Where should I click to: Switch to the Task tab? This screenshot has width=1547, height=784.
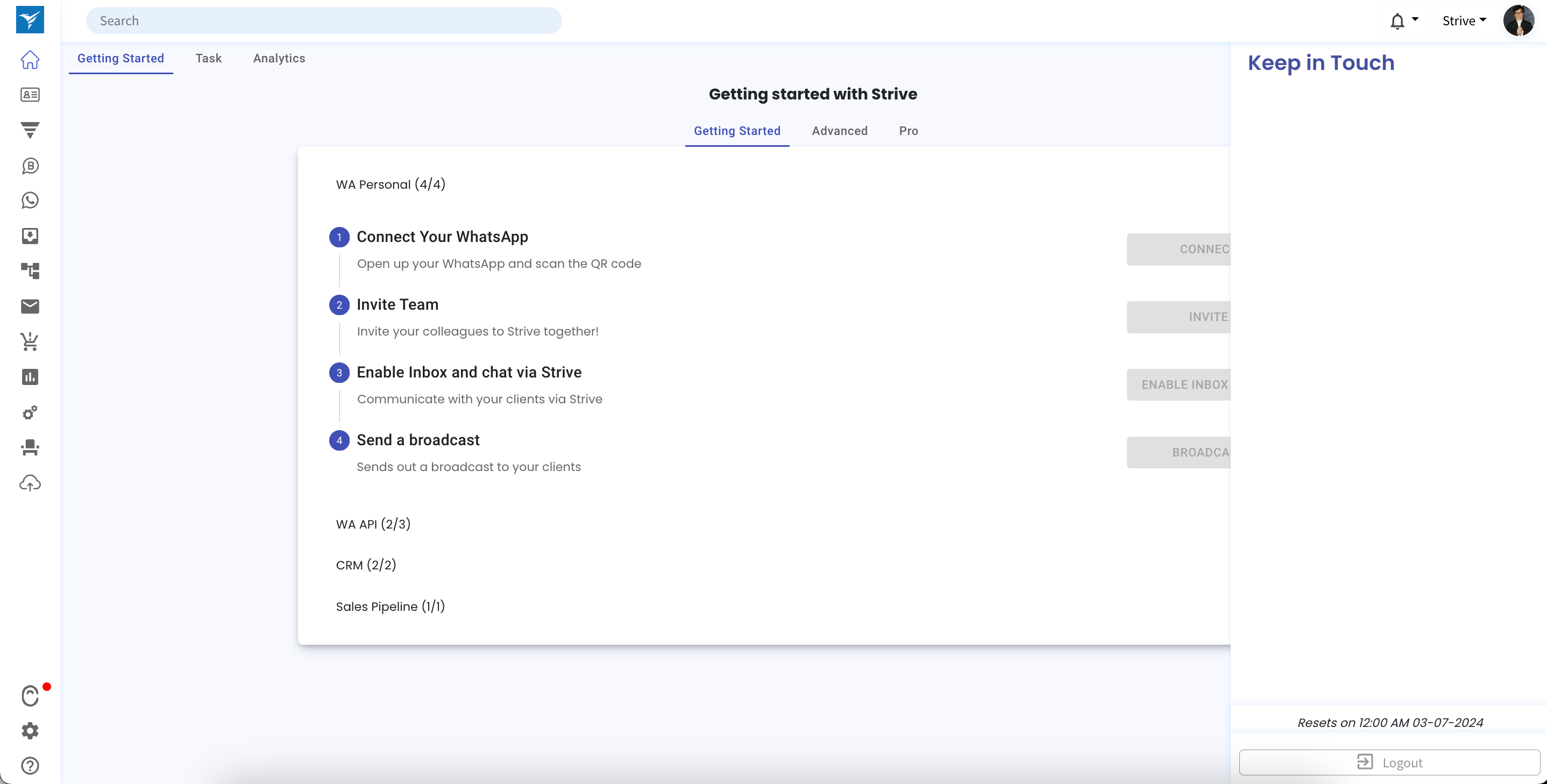pos(208,58)
